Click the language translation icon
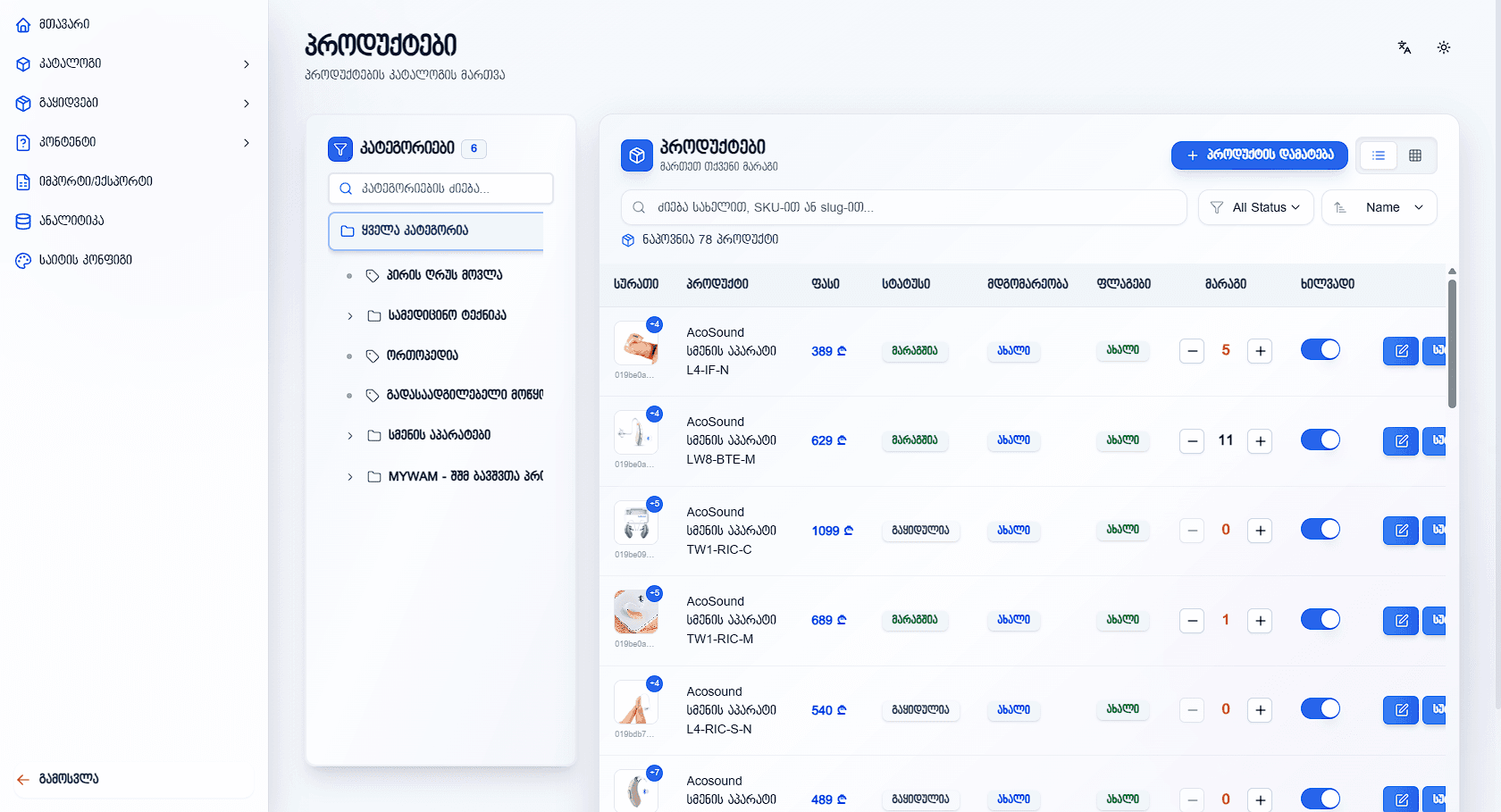Image resolution: width=1501 pixels, height=812 pixels. (1405, 47)
